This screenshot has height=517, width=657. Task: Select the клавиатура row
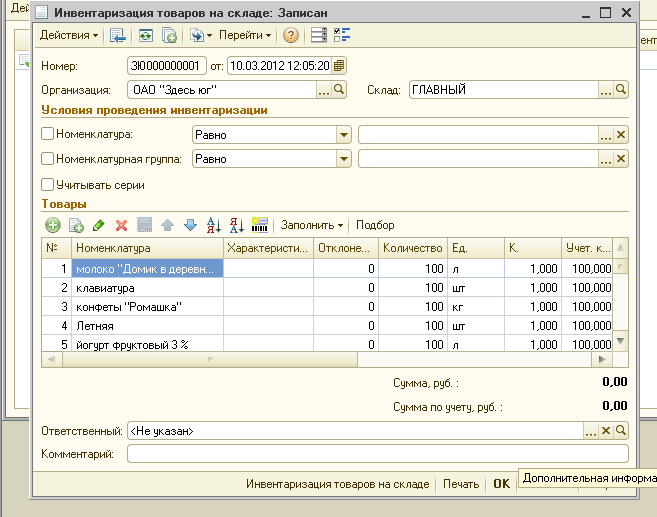click(x=327, y=288)
